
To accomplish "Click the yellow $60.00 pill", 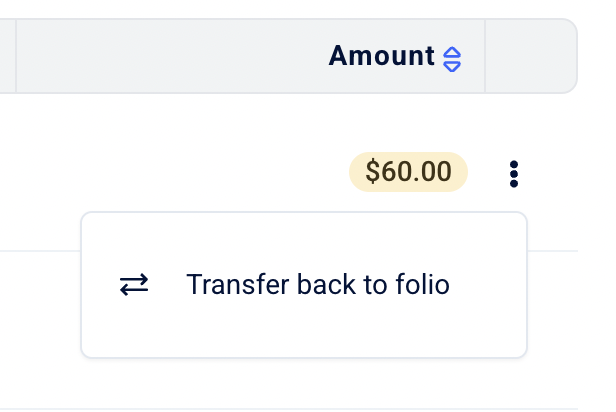I will click(x=408, y=172).
